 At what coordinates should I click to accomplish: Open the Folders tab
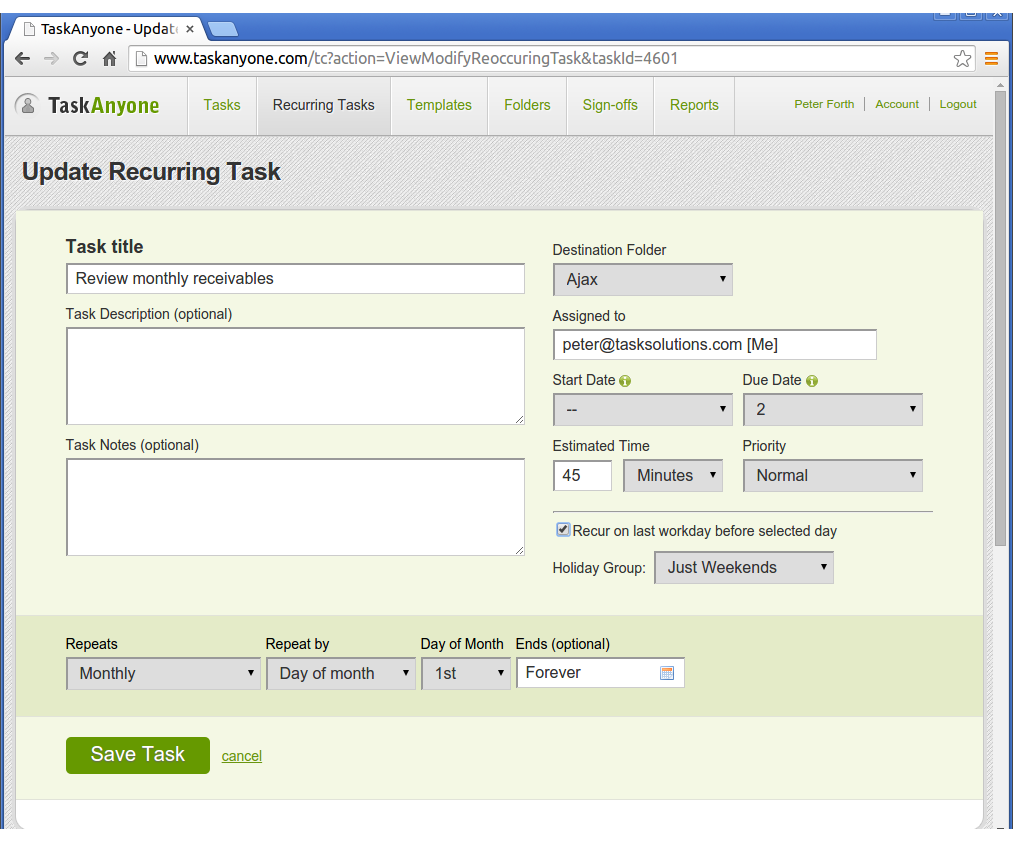[527, 105]
